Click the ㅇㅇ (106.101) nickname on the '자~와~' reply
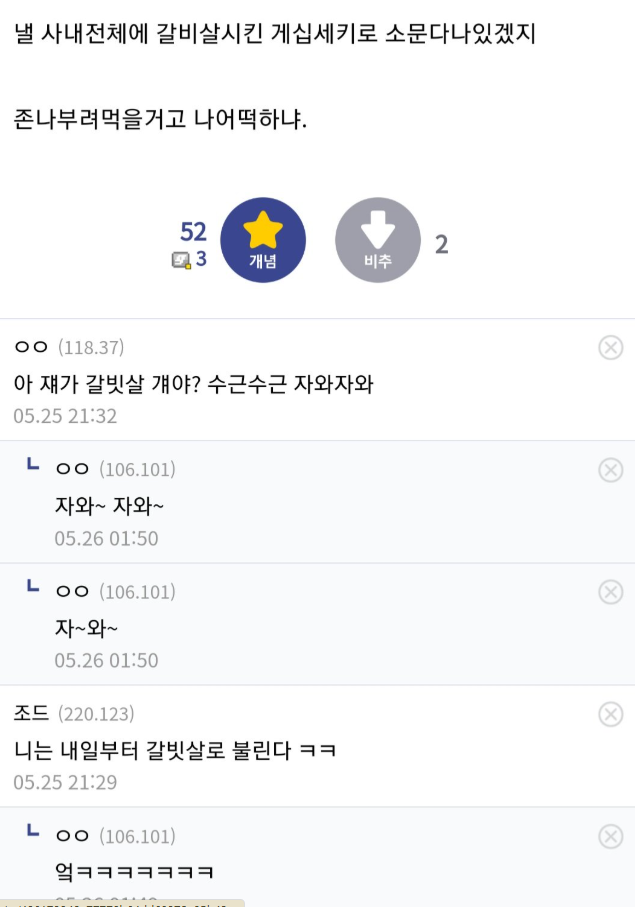 (x=116, y=592)
